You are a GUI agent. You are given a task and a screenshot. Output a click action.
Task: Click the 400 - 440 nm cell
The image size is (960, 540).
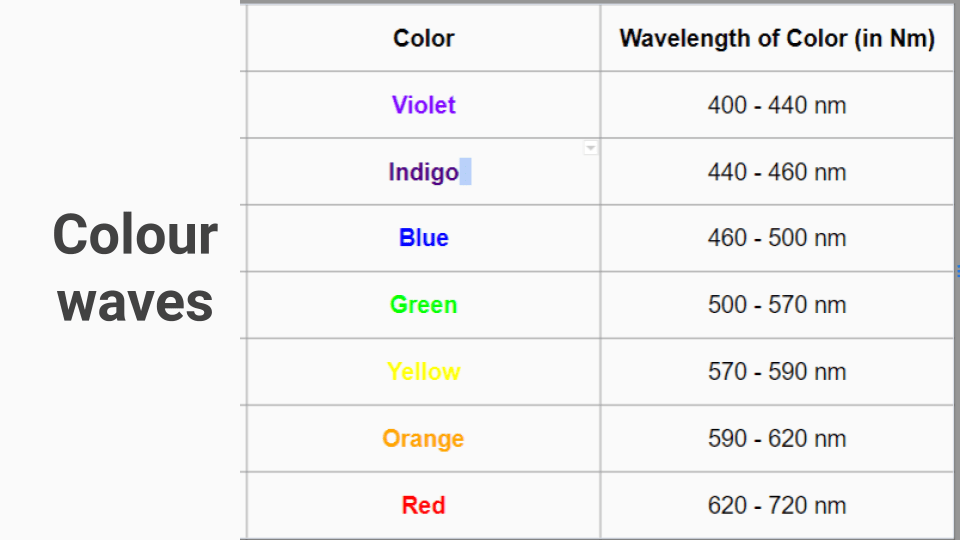[777, 105]
